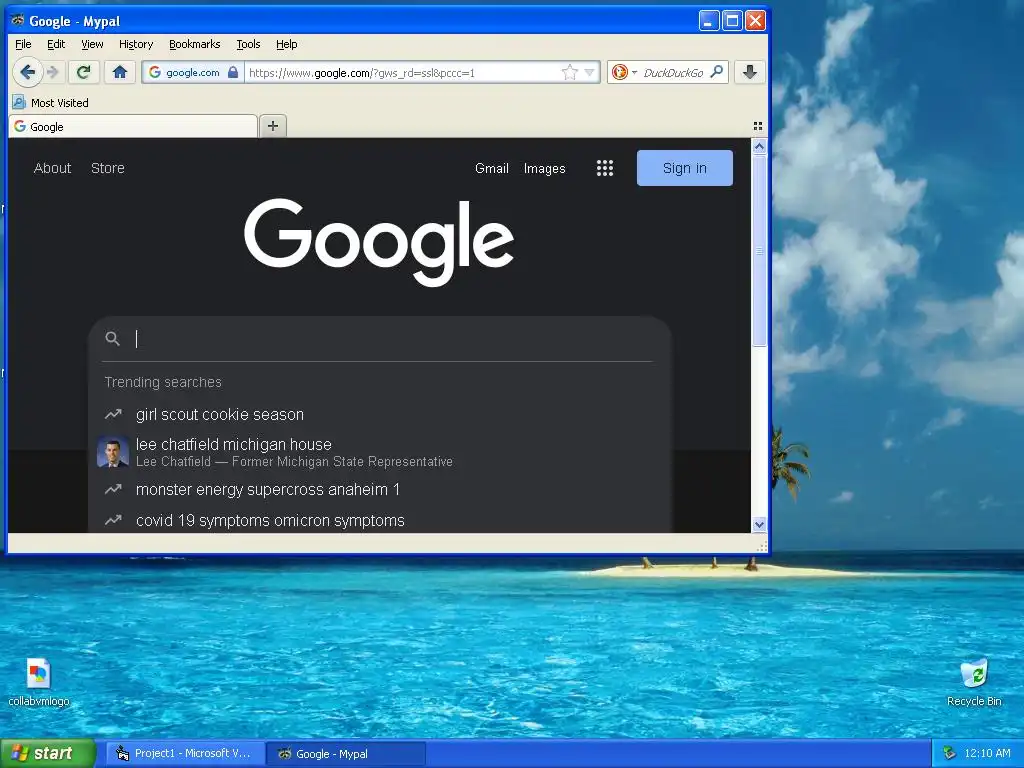Image resolution: width=1024 pixels, height=768 pixels.
Task: Bookmark this page with the star icon
Action: coord(569,72)
